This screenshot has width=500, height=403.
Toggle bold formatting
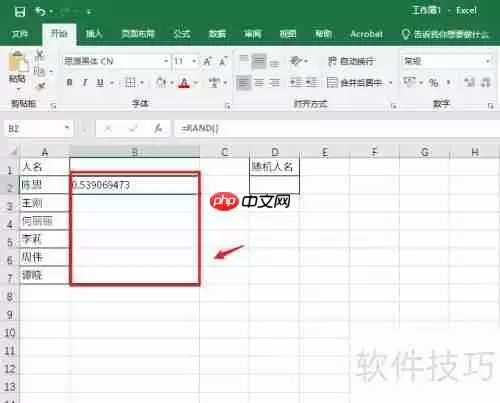tap(69, 82)
